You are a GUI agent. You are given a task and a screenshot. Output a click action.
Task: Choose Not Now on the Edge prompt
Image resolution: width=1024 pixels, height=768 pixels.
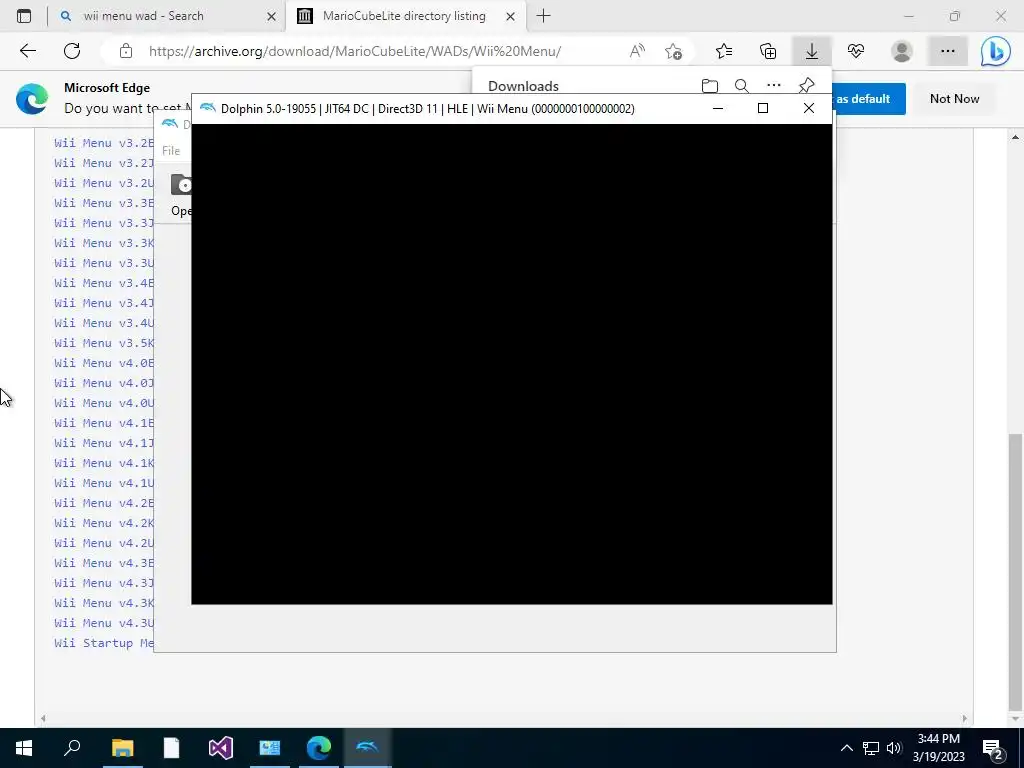pyautogui.click(x=954, y=99)
